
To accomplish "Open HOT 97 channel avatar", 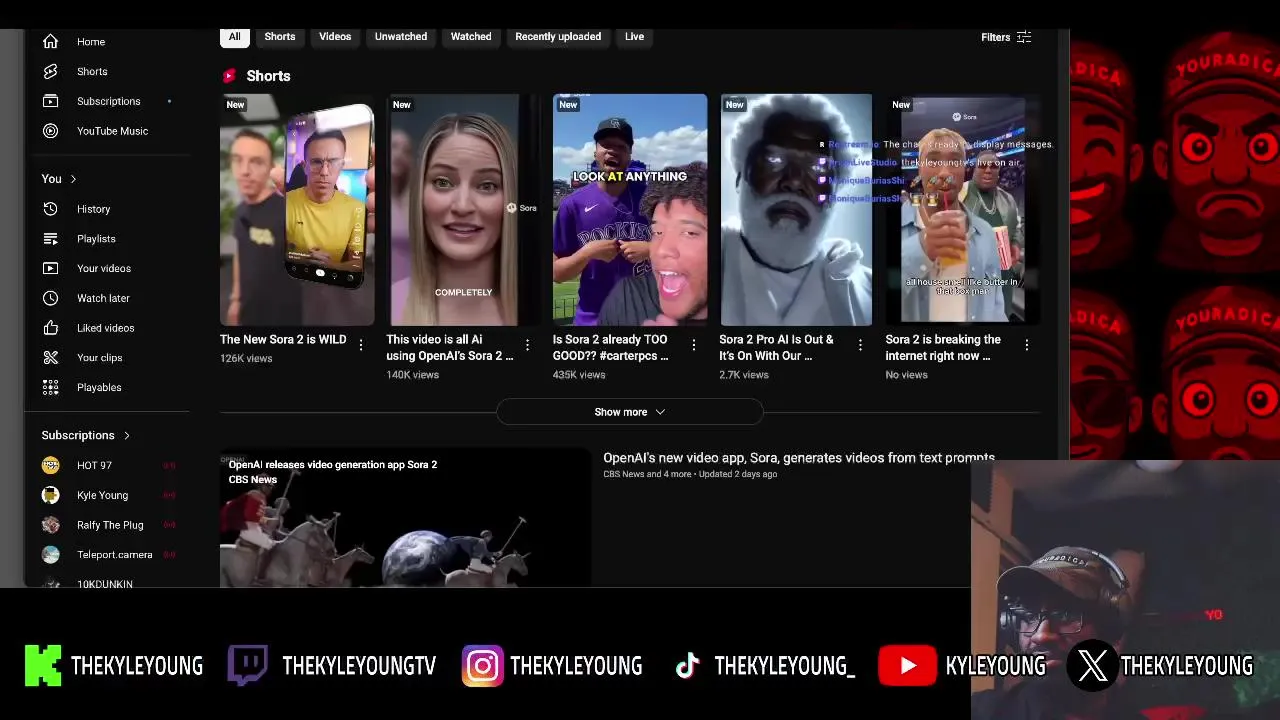I will [50, 465].
